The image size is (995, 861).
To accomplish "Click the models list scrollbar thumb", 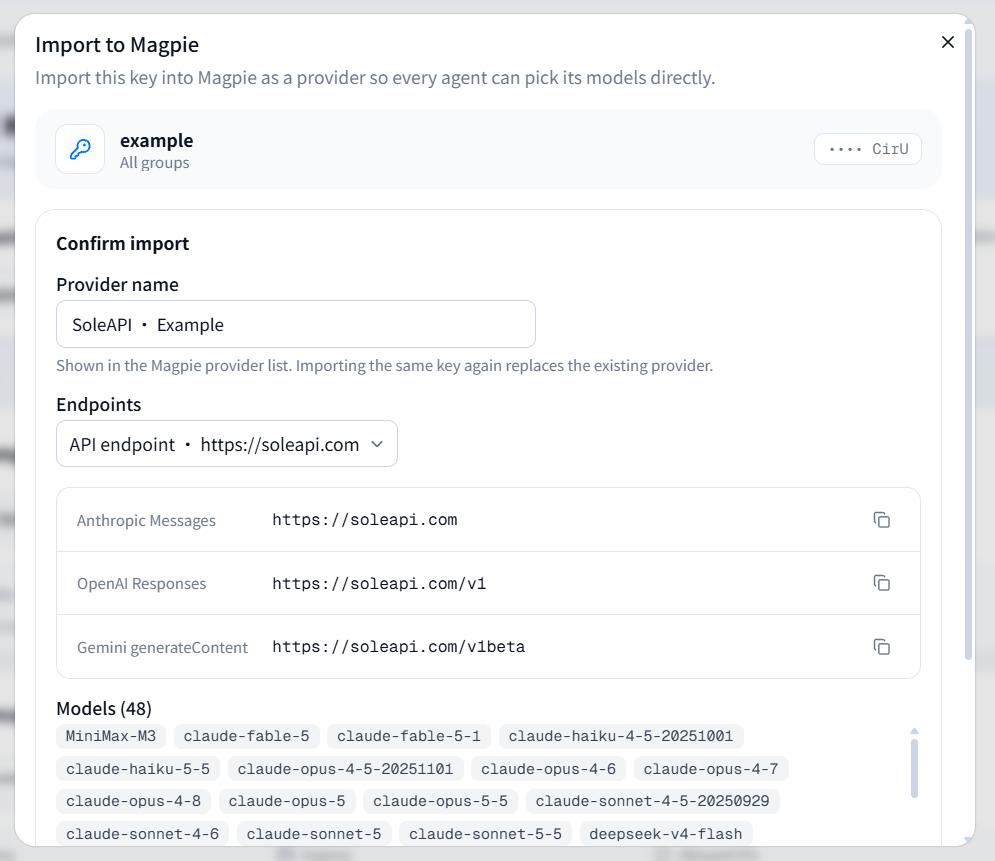I will [914, 768].
